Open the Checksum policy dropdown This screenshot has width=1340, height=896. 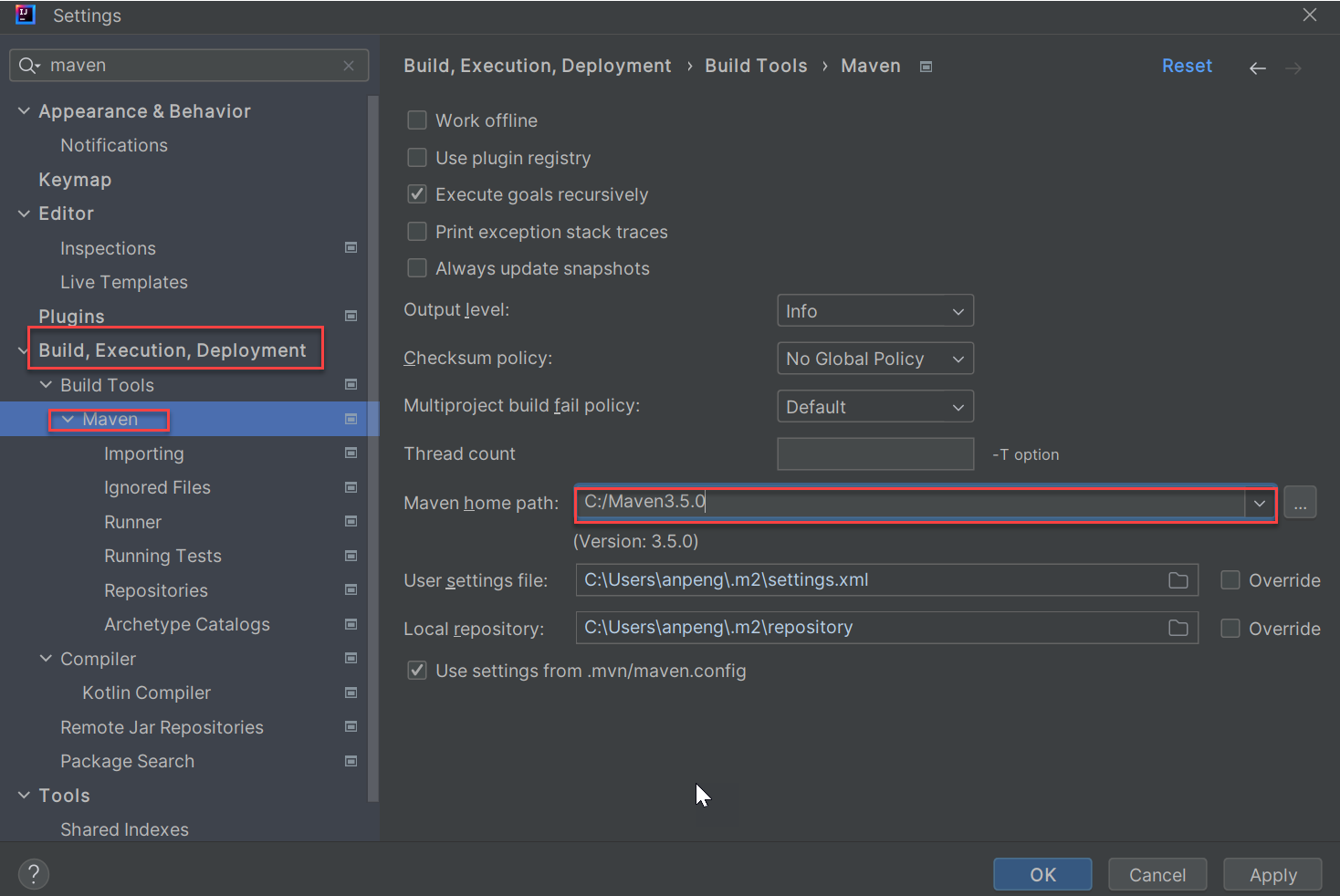click(875, 359)
